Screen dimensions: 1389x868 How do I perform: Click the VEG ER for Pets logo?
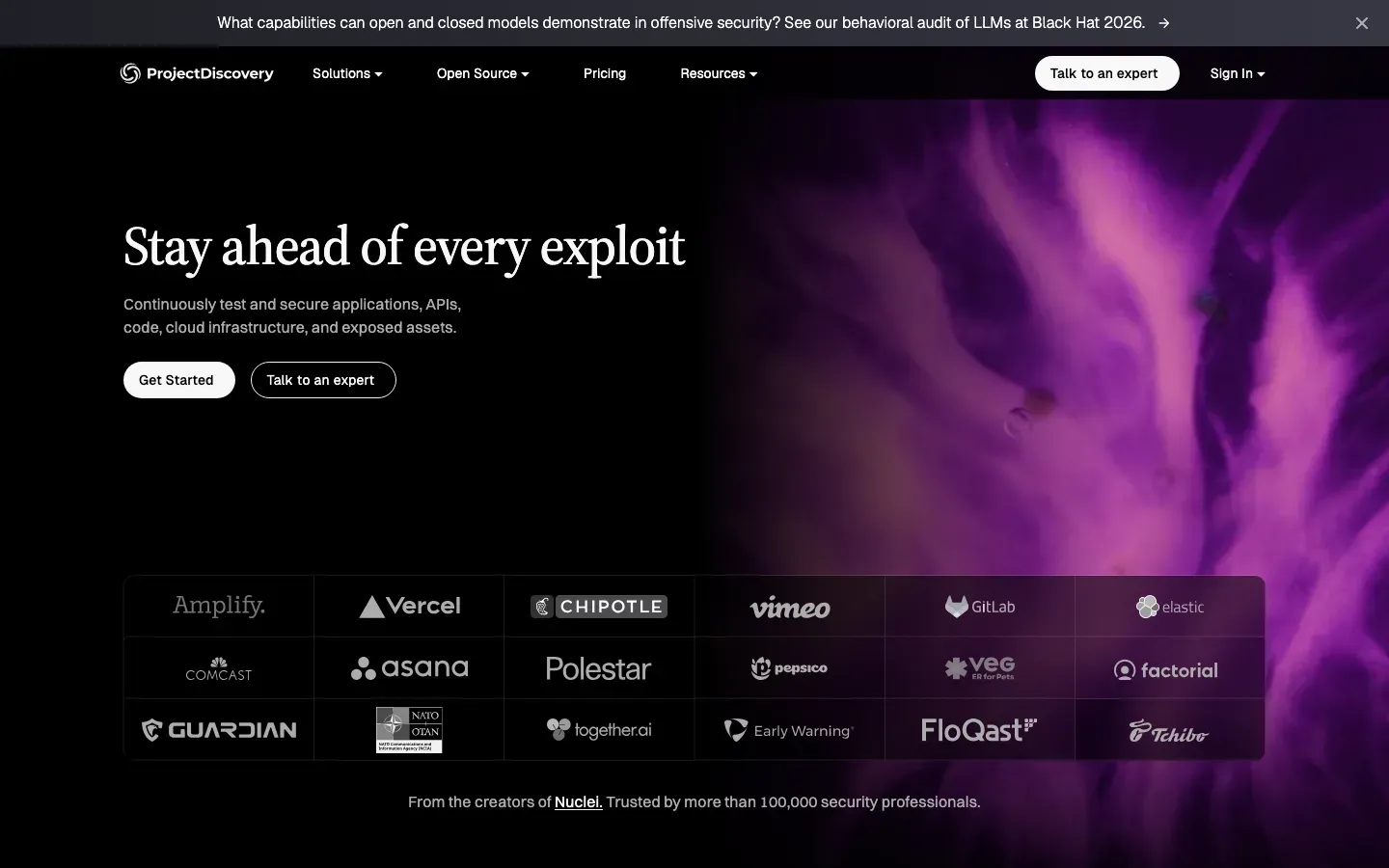pyautogui.click(x=980, y=667)
